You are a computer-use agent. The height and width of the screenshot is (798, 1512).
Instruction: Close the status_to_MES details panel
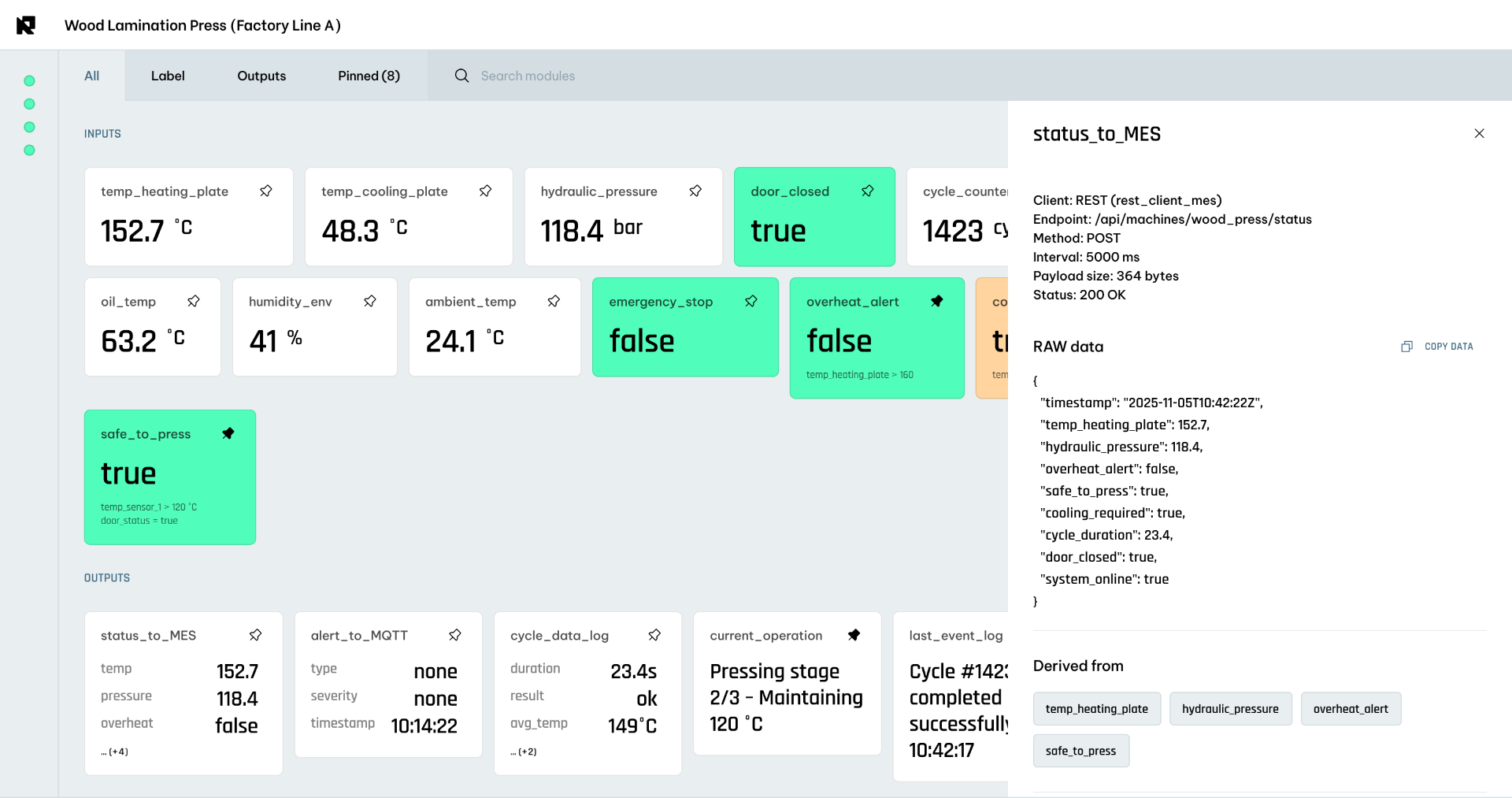tap(1479, 134)
